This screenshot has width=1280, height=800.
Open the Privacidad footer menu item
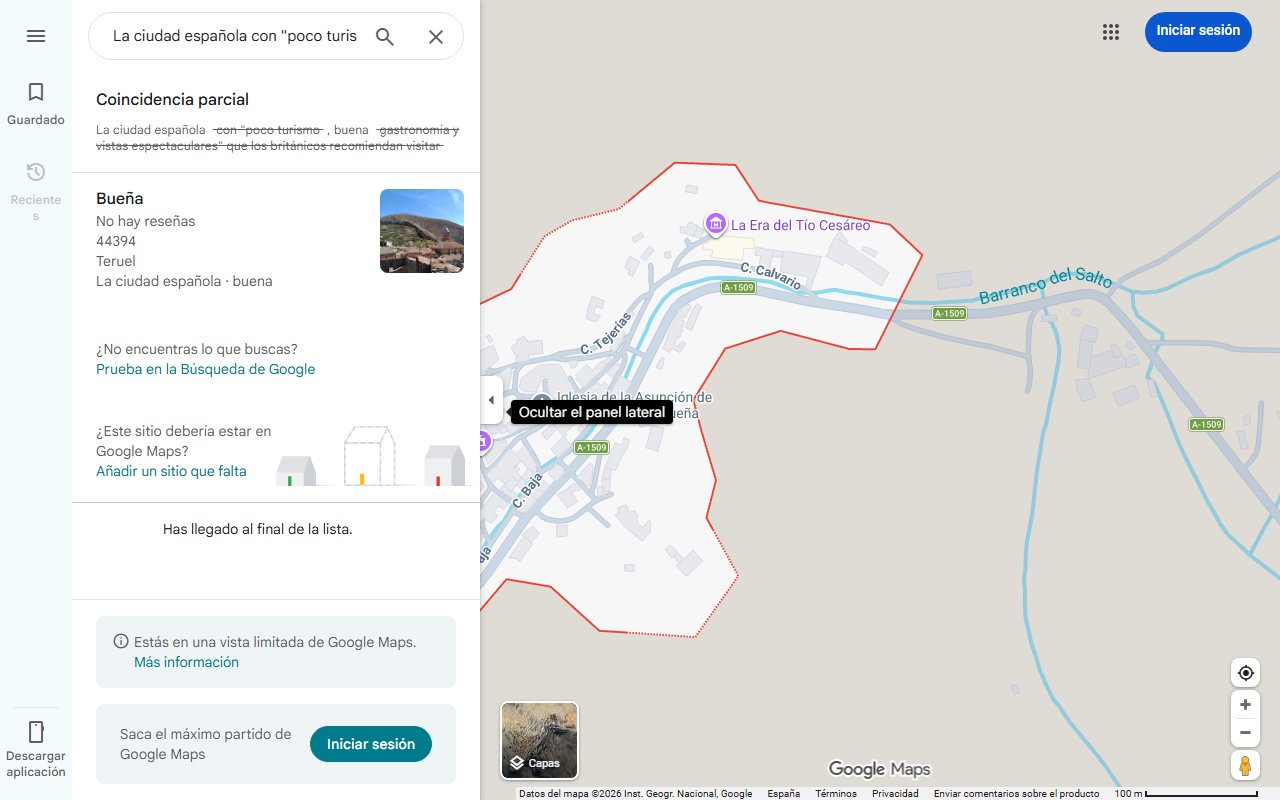tap(895, 793)
